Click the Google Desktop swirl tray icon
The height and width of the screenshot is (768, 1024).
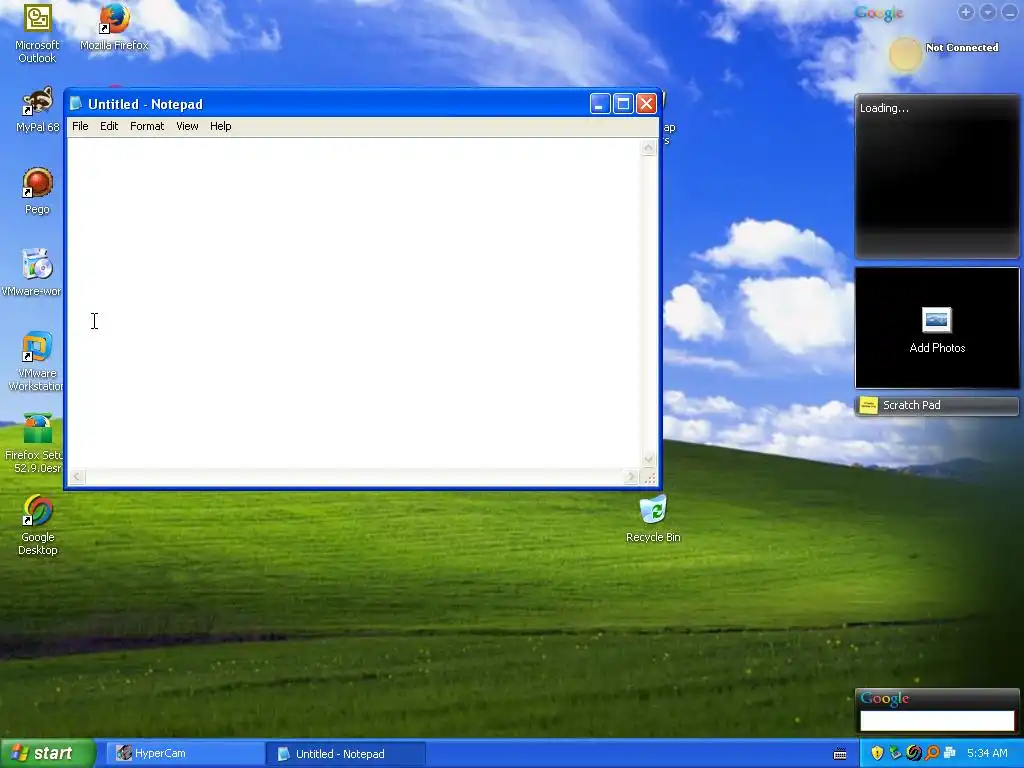[914, 754]
